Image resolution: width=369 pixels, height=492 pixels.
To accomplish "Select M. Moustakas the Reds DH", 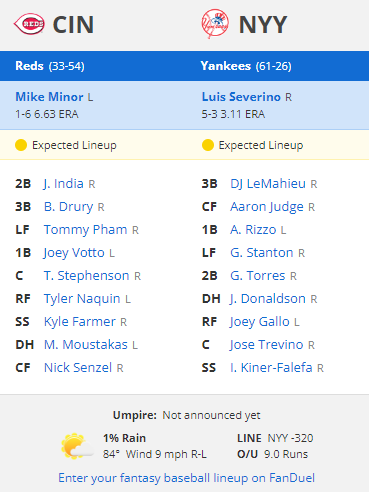I will click(86, 345).
